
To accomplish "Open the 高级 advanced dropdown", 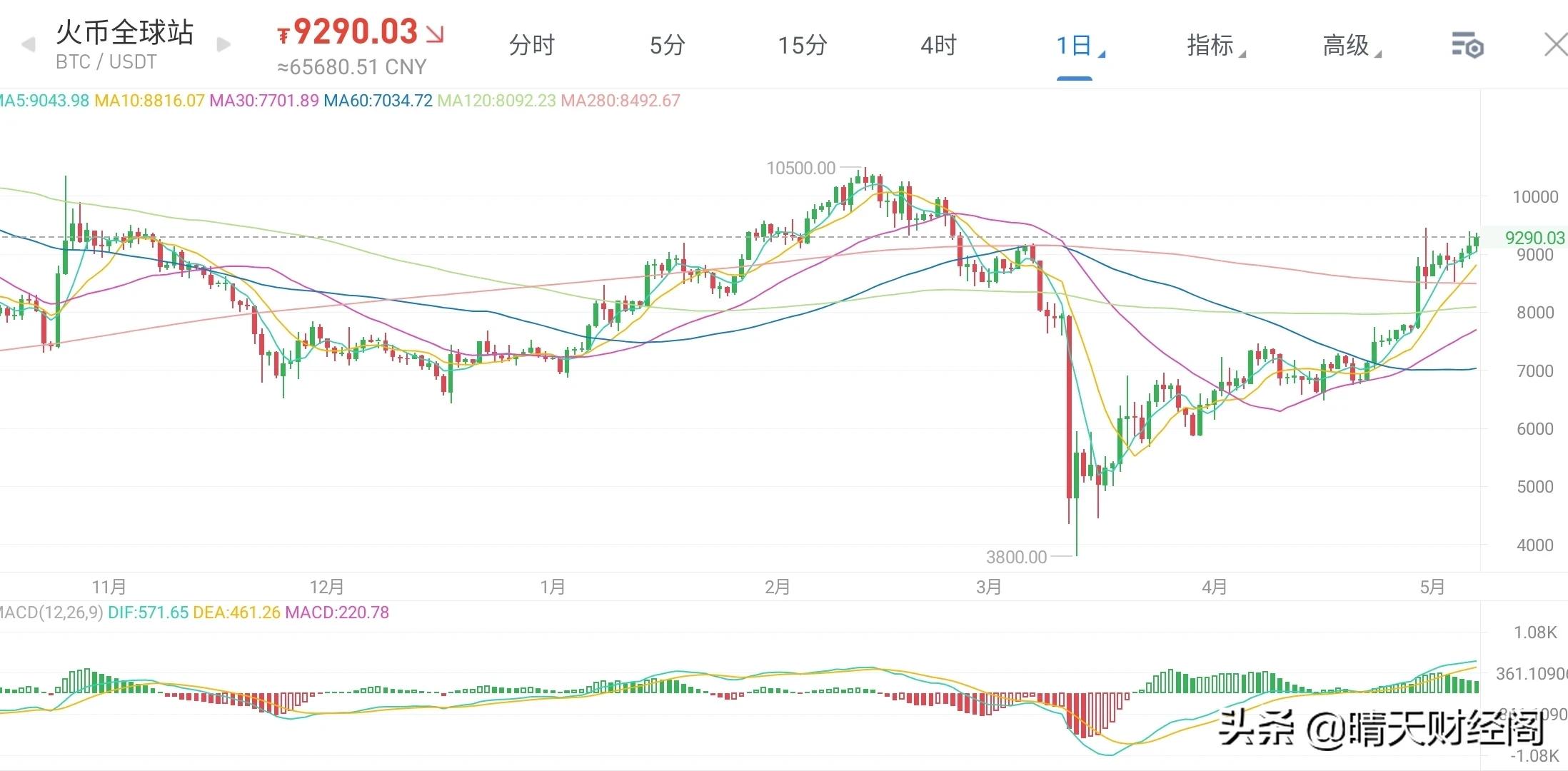I will click(1350, 46).
